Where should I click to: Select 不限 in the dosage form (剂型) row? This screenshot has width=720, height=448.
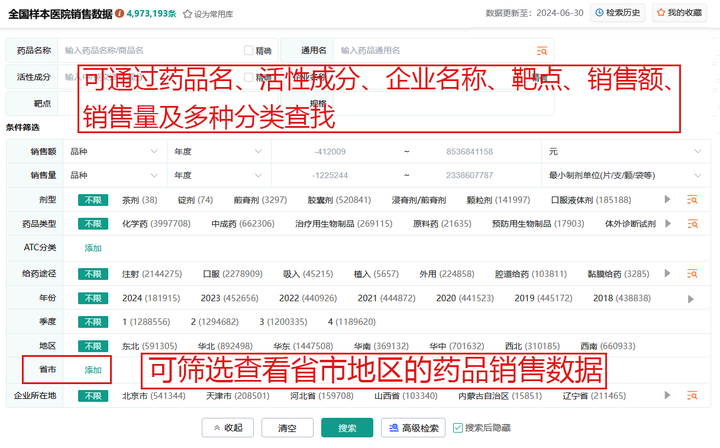(x=93, y=200)
